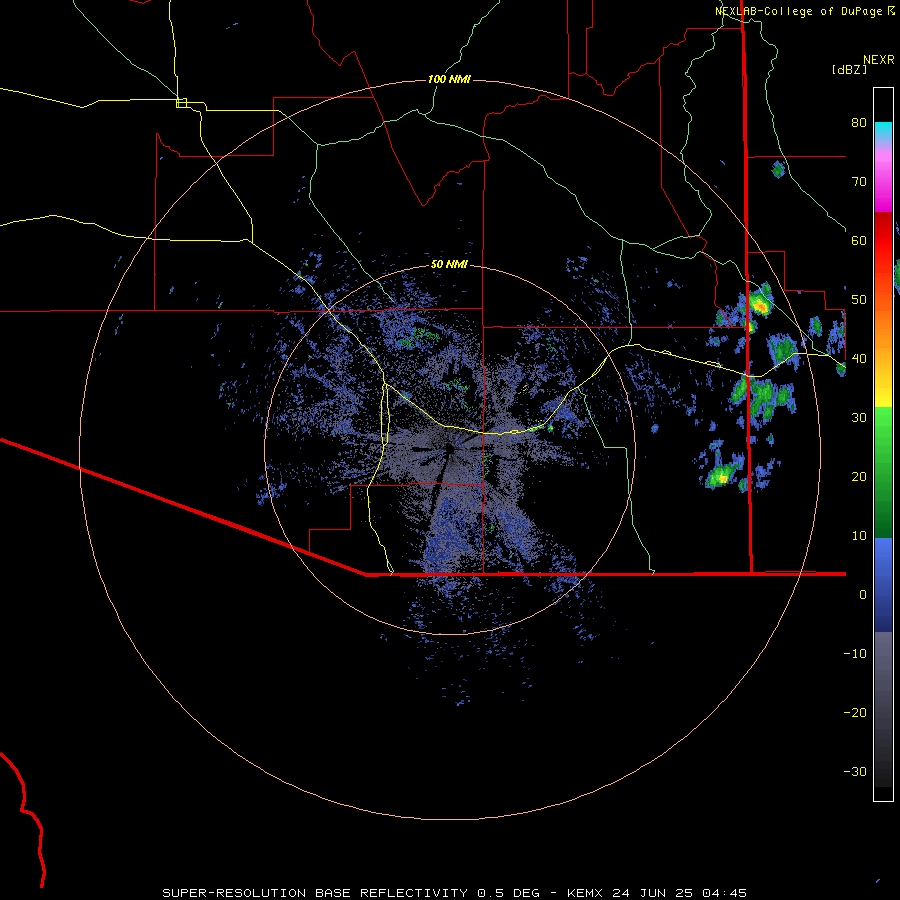Click the 80 value on the dBZ scale
This screenshot has height=900, width=900.
859,122
